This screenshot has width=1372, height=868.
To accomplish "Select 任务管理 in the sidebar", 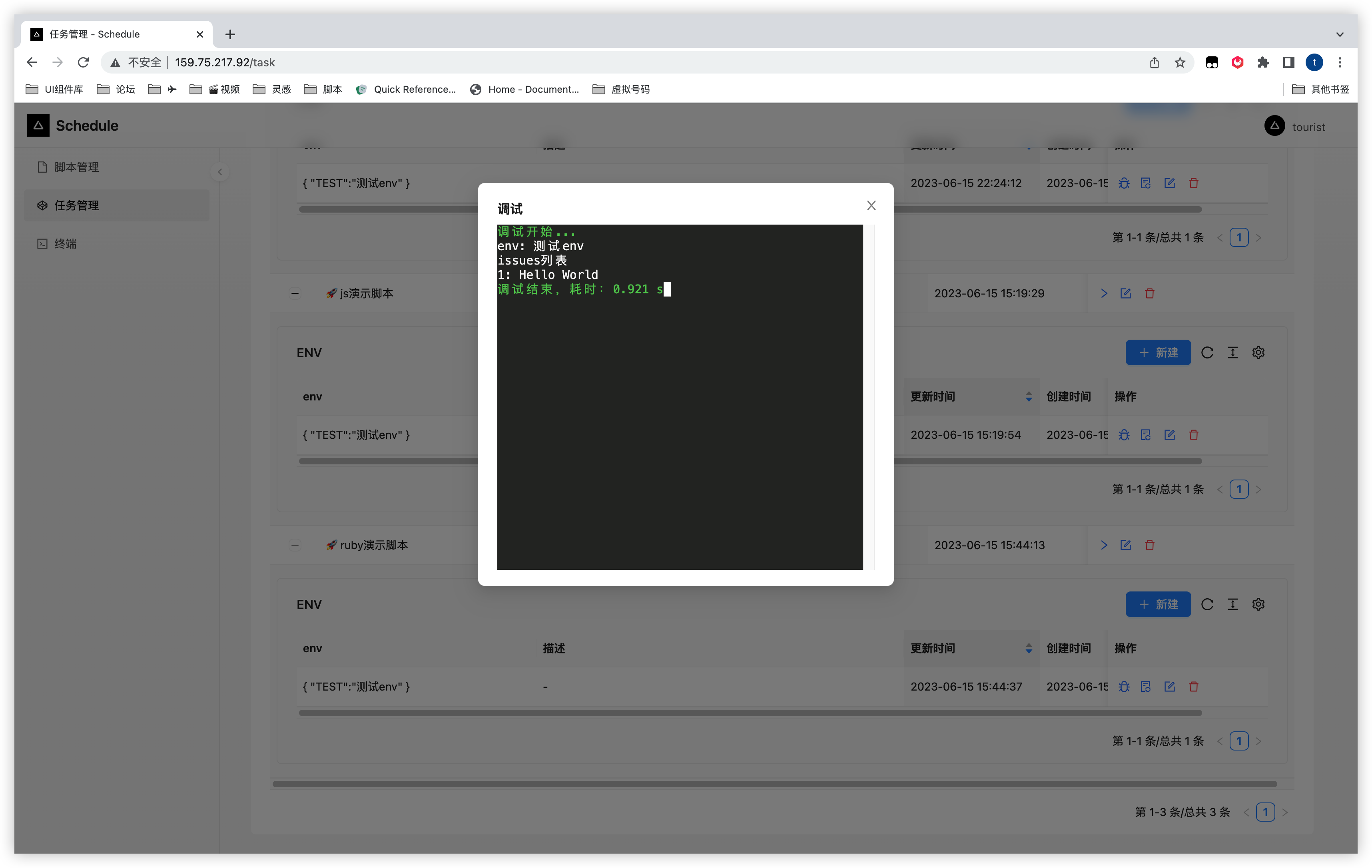I will point(117,205).
